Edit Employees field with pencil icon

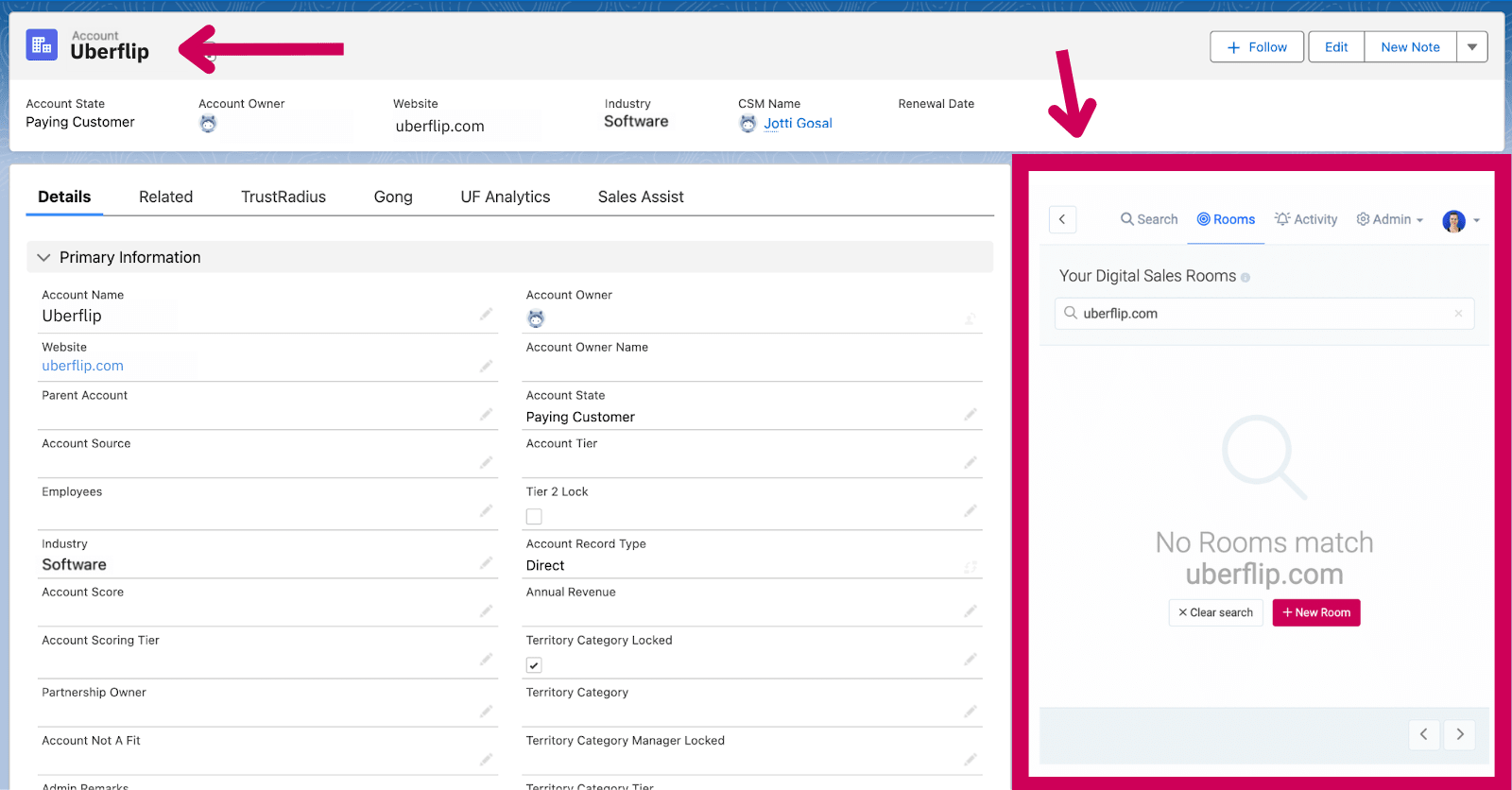pos(486,510)
